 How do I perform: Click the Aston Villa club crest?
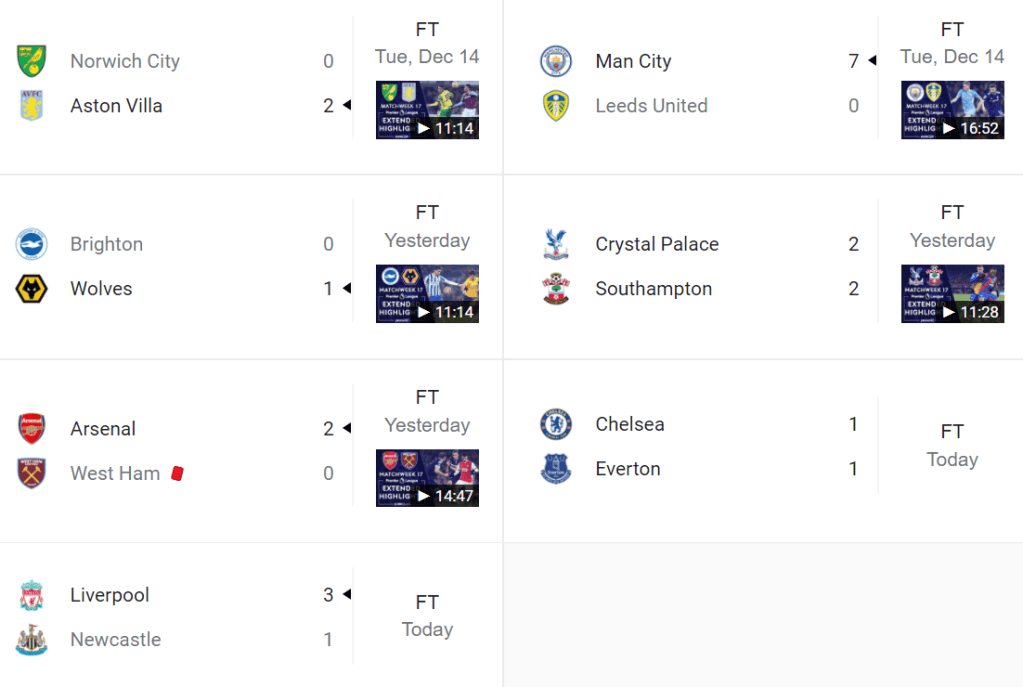coord(32,106)
